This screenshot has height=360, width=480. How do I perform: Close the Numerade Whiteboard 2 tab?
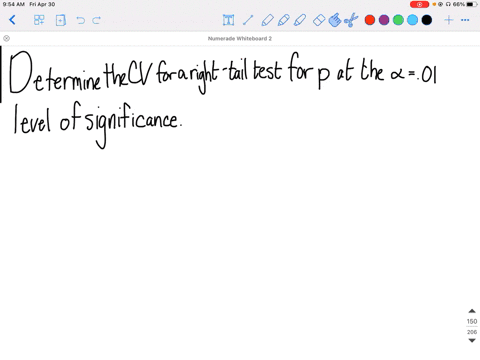point(6,38)
